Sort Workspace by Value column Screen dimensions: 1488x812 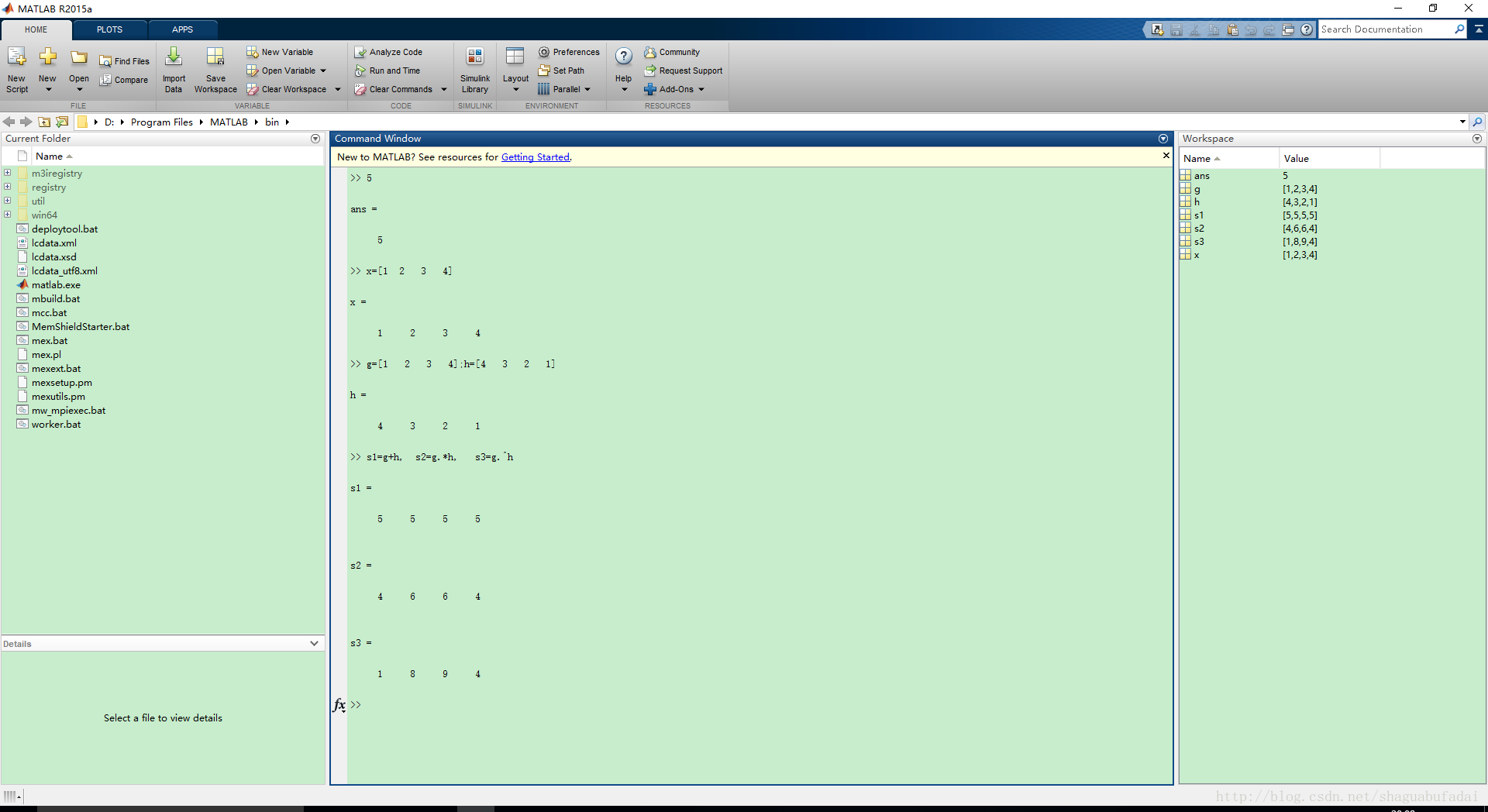[1328, 158]
